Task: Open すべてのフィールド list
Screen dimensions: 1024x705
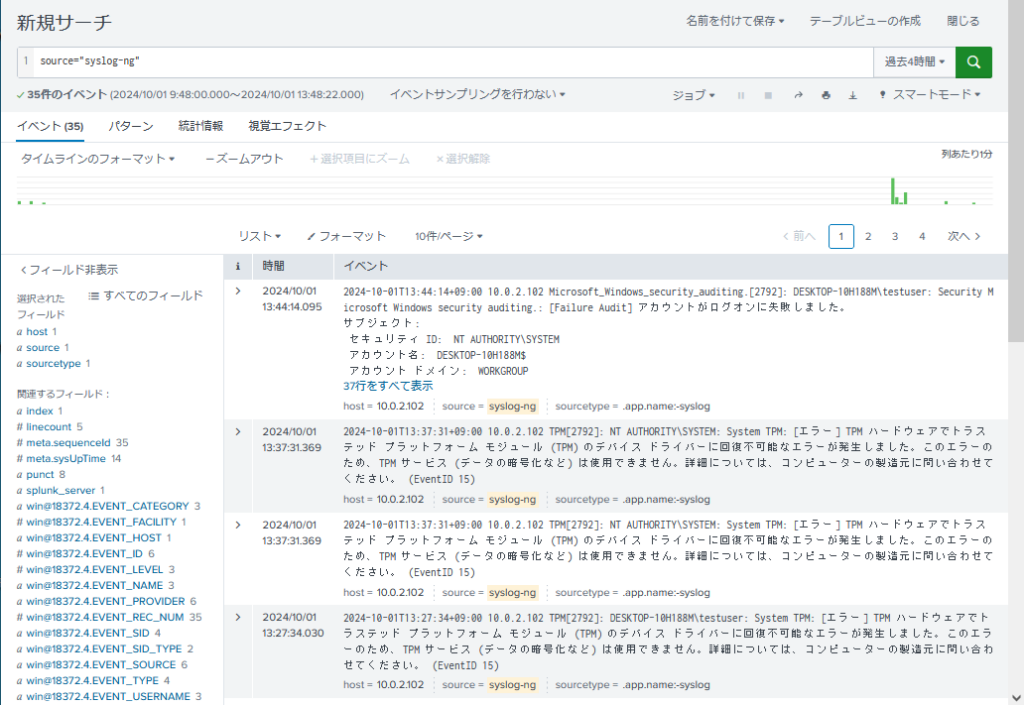Action: tap(146, 296)
